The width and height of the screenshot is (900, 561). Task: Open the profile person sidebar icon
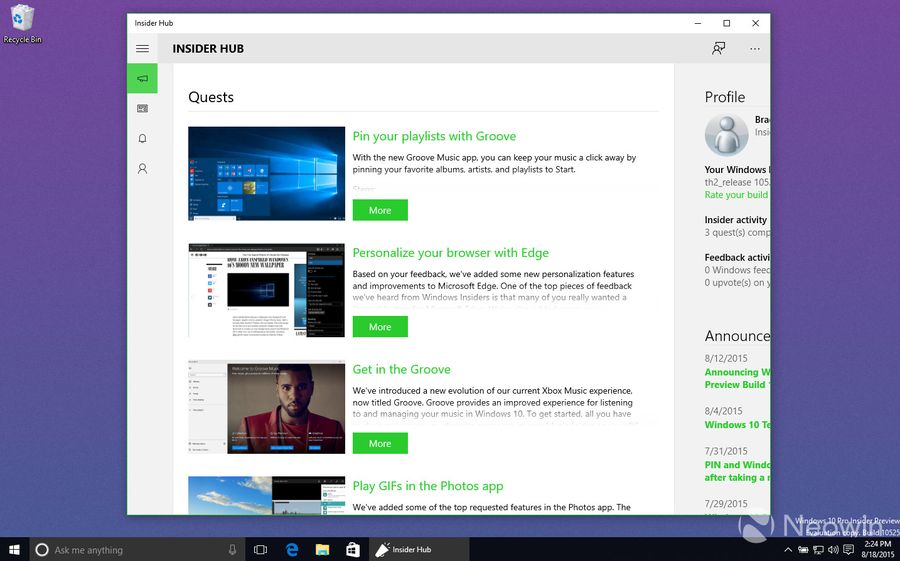point(142,168)
